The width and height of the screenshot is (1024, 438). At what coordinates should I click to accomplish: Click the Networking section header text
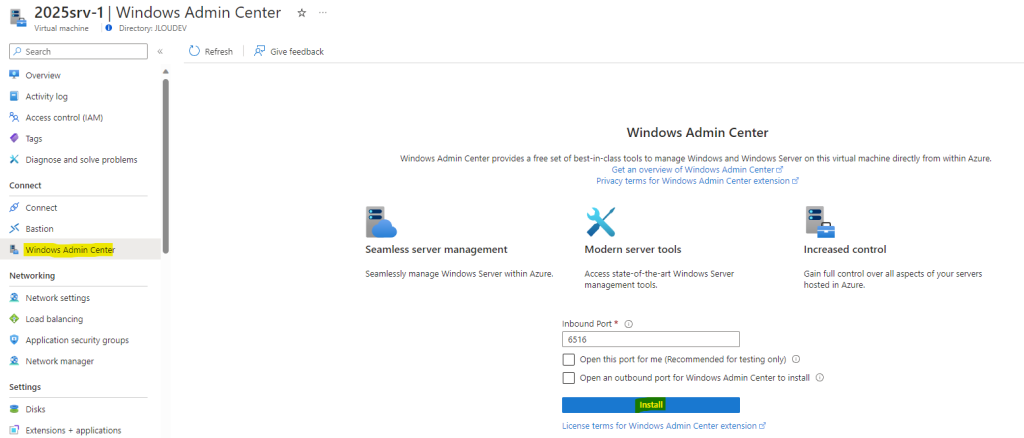click(x=32, y=275)
